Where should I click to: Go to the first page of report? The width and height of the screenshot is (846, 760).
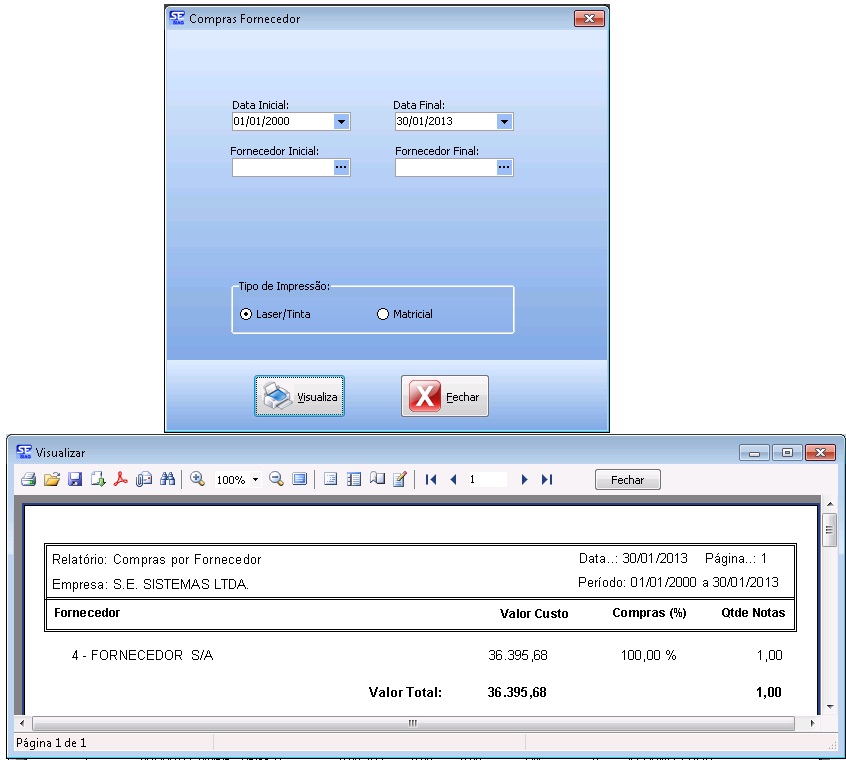point(431,480)
